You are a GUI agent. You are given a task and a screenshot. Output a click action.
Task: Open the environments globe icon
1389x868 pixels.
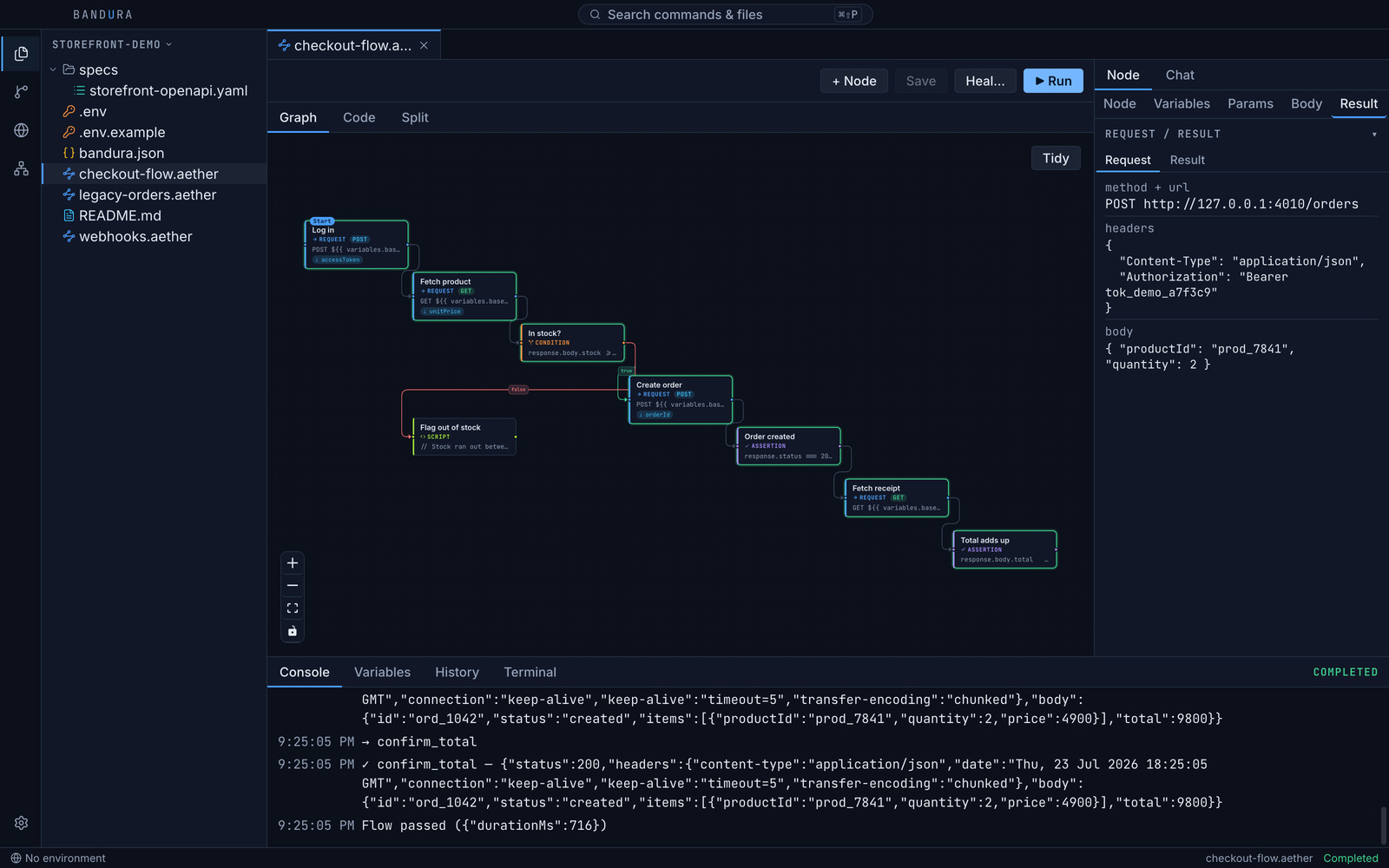21,130
